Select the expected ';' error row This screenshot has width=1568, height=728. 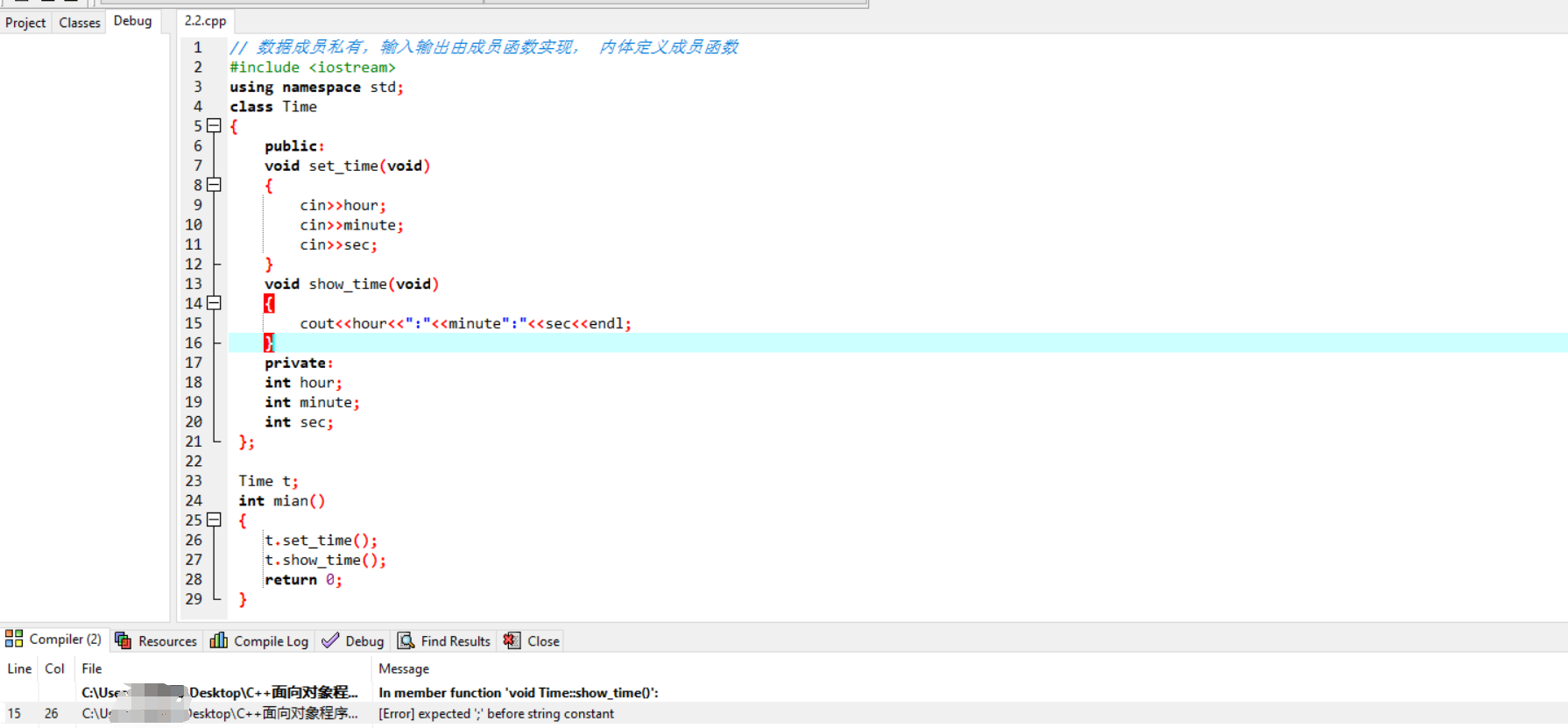[x=784, y=714]
